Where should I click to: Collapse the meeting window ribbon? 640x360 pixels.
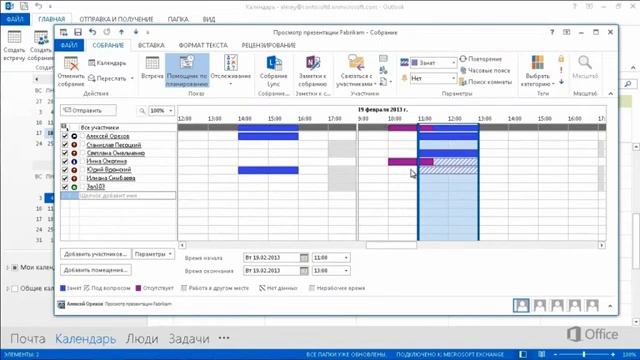[611, 93]
